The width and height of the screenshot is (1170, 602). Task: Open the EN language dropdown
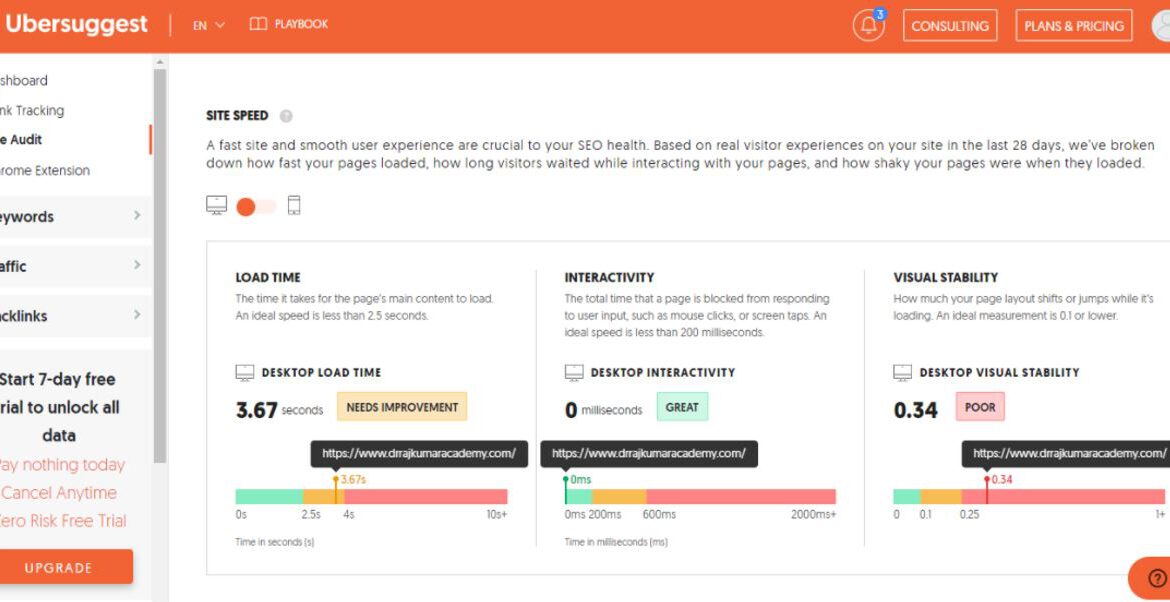click(x=209, y=25)
